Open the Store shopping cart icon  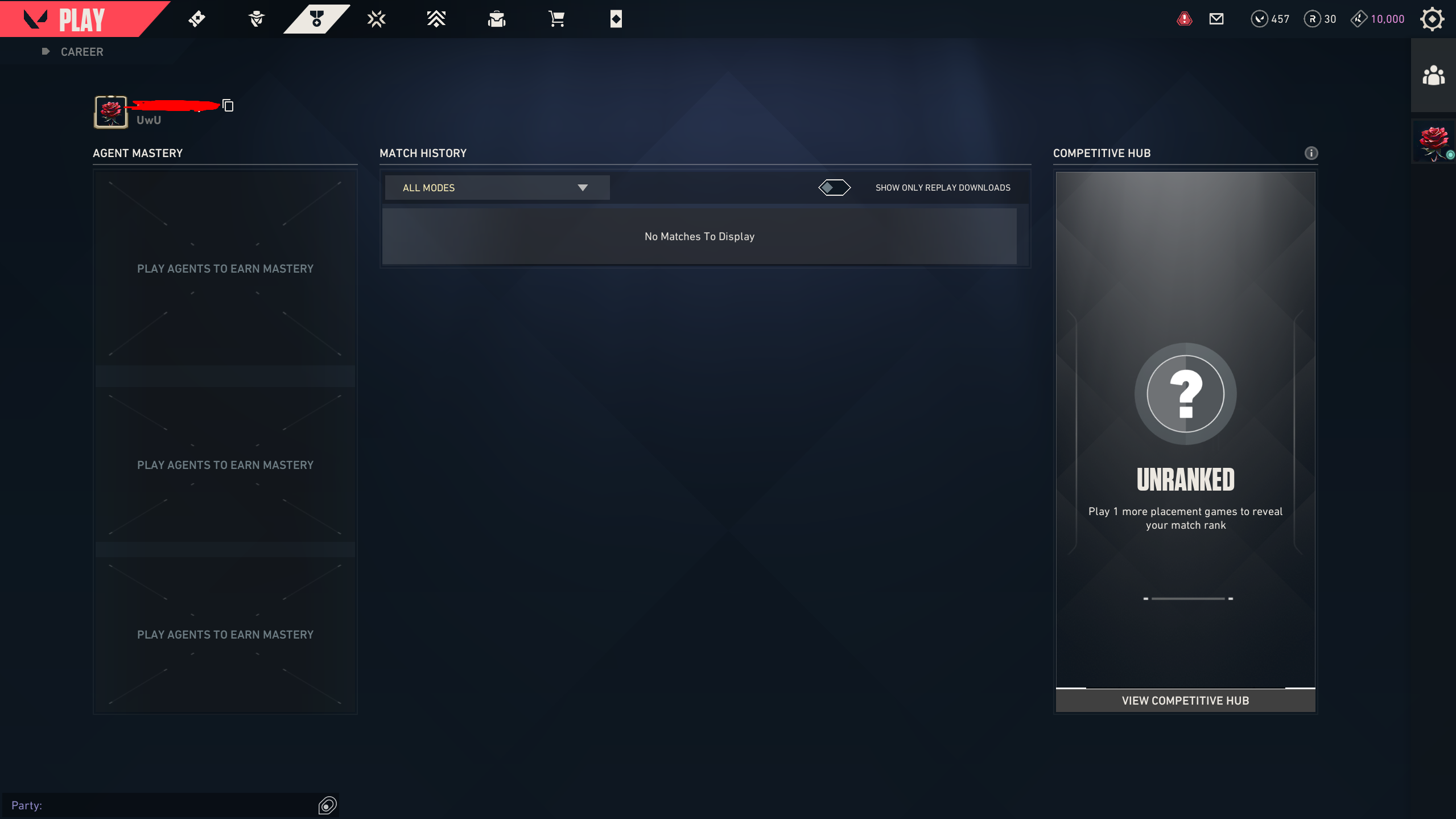click(x=556, y=19)
